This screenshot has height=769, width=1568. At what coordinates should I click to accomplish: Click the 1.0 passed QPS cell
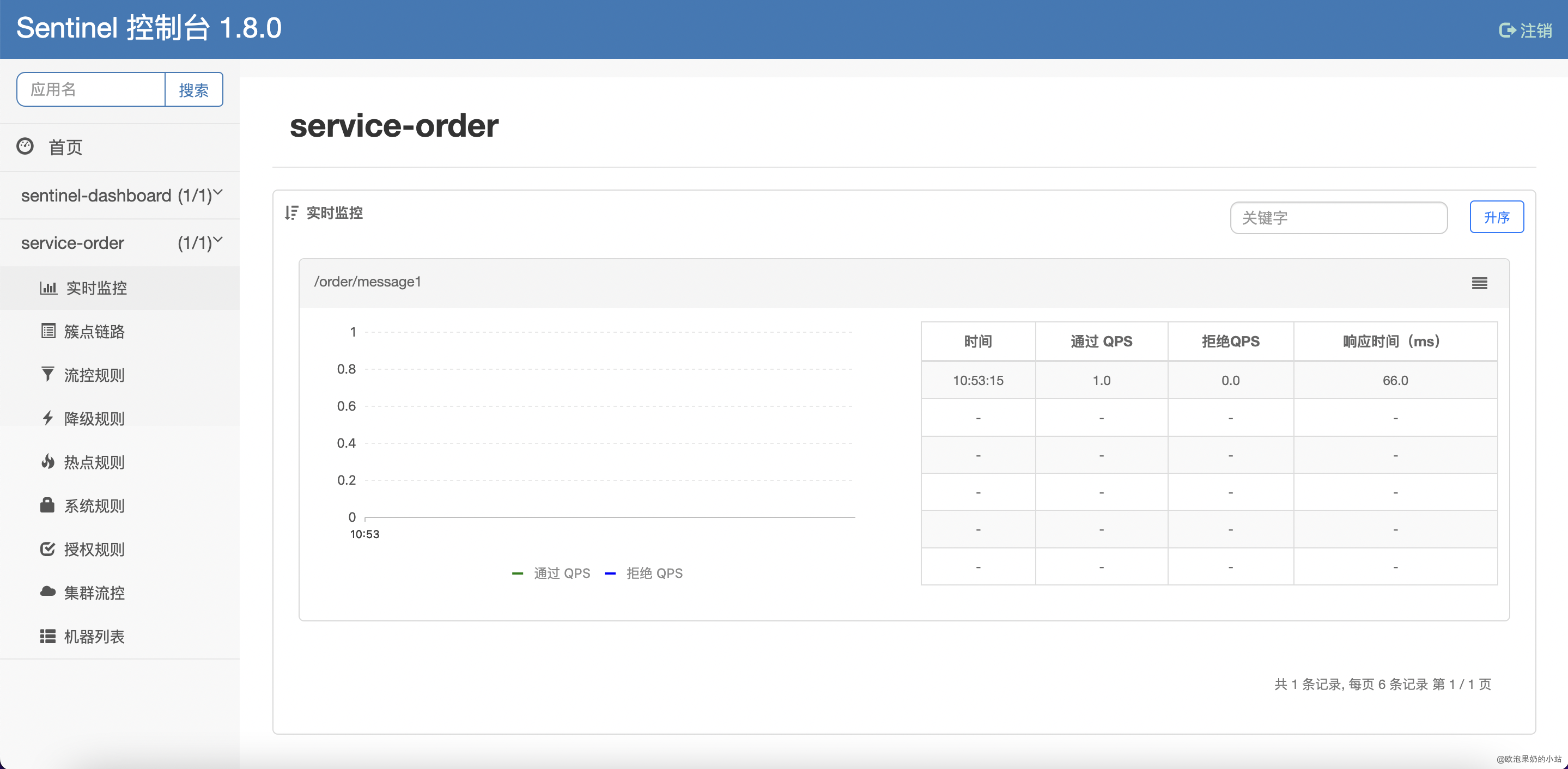tap(1101, 380)
